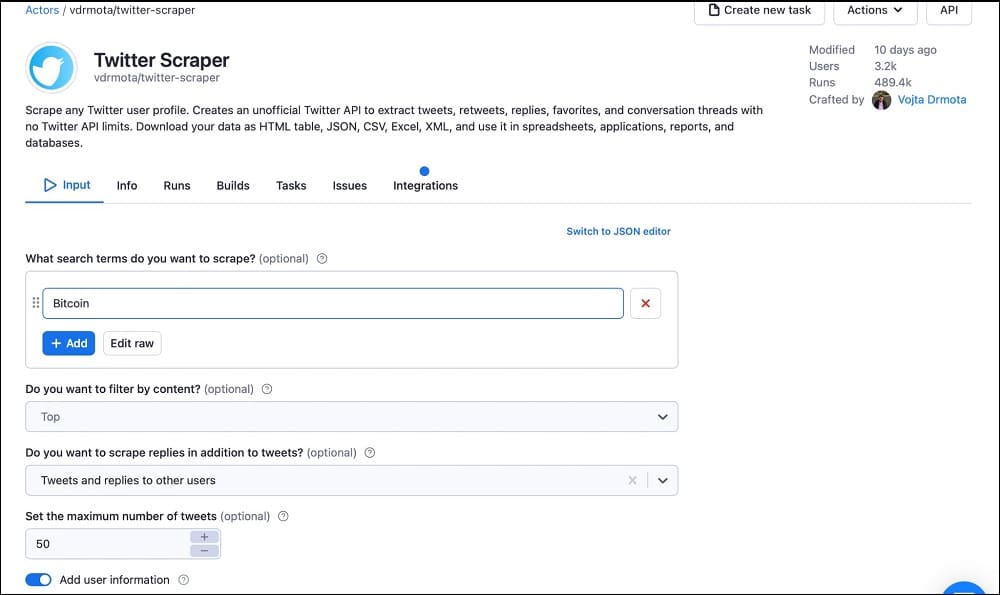
Task: Expand the Tweets and replies dropdown arrow
Action: tap(663, 480)
